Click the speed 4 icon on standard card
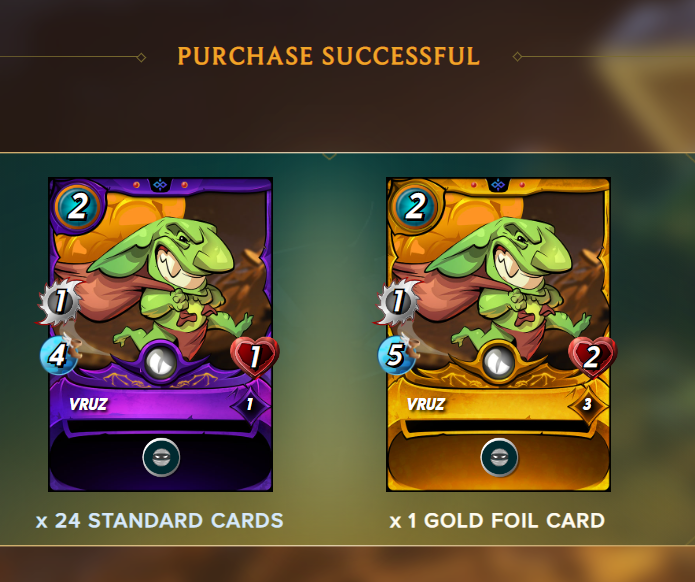Viewport: 695px width, 582px height. coord(59,355)
